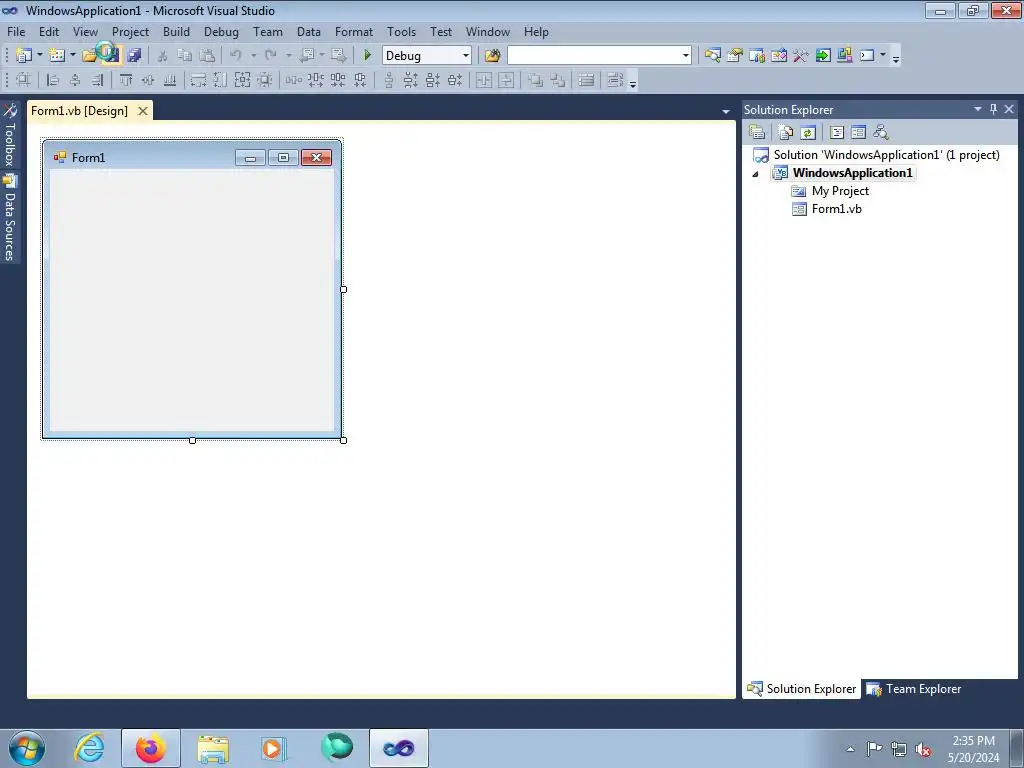Click the Open File folder icon
This screenshot has width=1024, height=768.
(89, 56)
